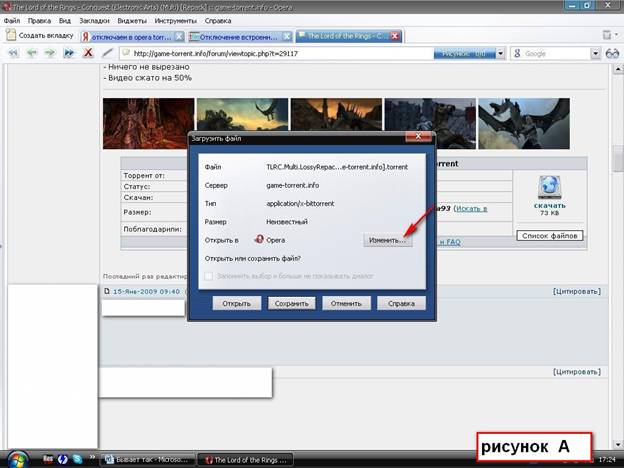
Task: Open the Google search engine dropdown
Action: (595, 53)
